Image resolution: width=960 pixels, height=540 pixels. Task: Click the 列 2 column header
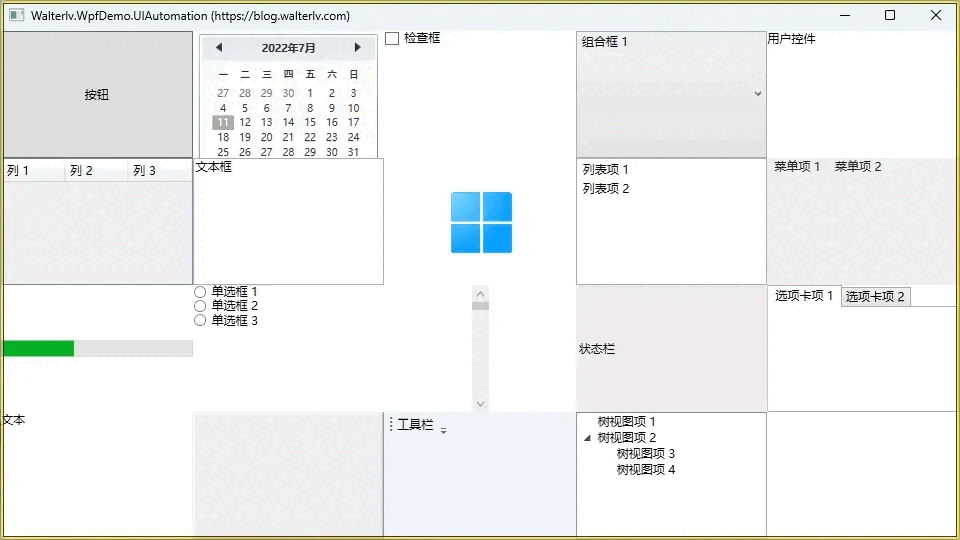click(81, 171)
